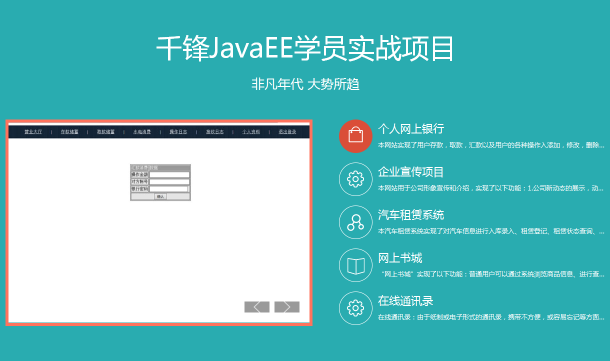
Task: Select the 汽车租赁系统 project title
Action: pos(411,215)
